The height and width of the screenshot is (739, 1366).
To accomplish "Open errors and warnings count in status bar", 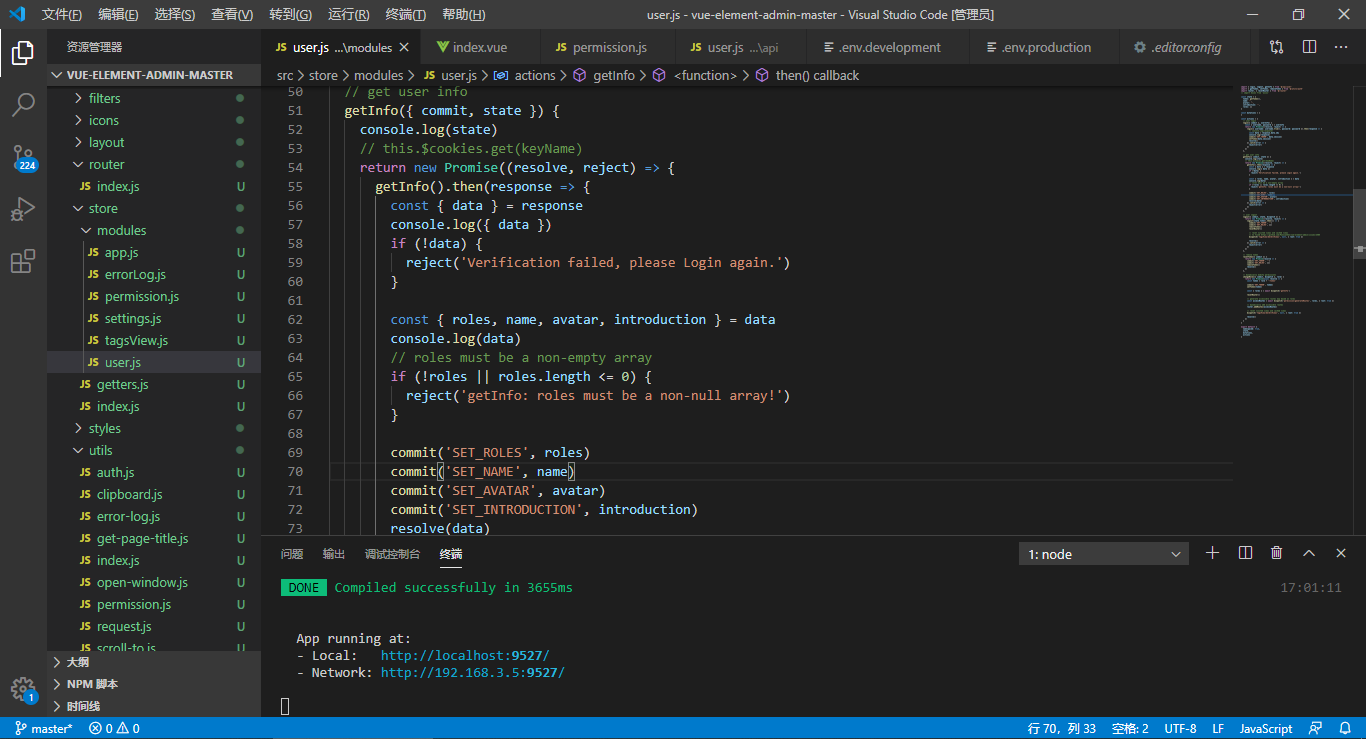I will (x=114, y=728).
